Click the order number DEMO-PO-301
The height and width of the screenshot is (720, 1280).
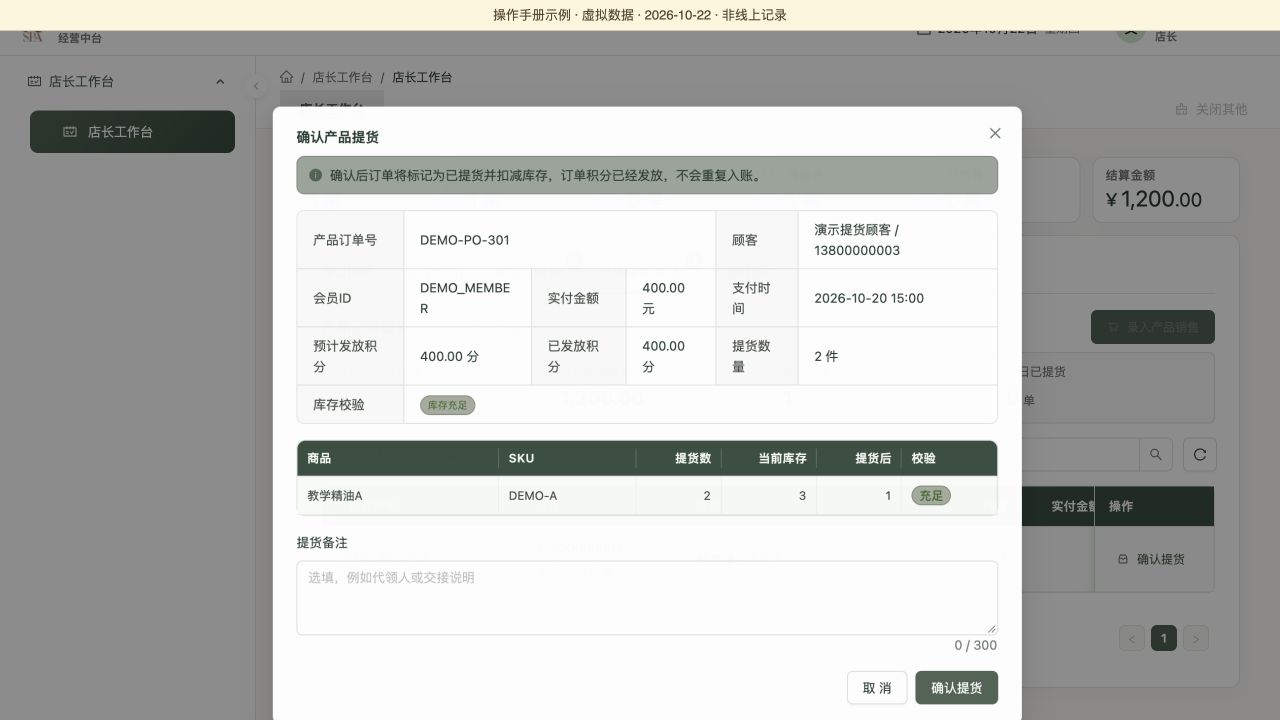[464, 240]
